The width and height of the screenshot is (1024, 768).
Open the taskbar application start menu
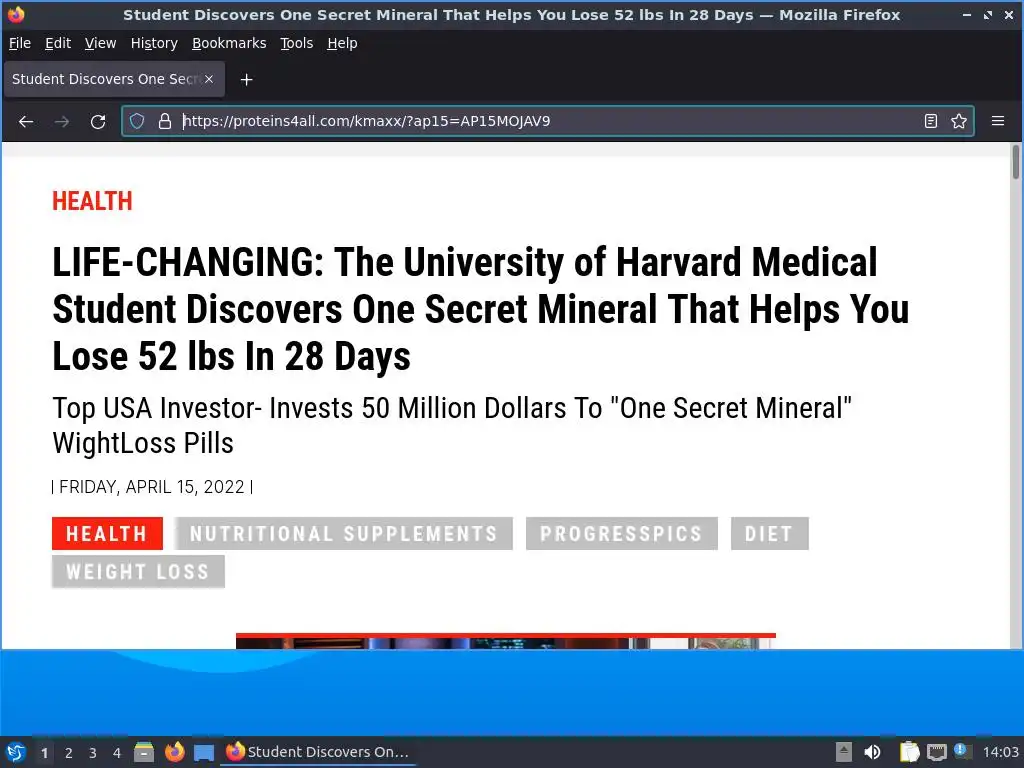(16, 752)
